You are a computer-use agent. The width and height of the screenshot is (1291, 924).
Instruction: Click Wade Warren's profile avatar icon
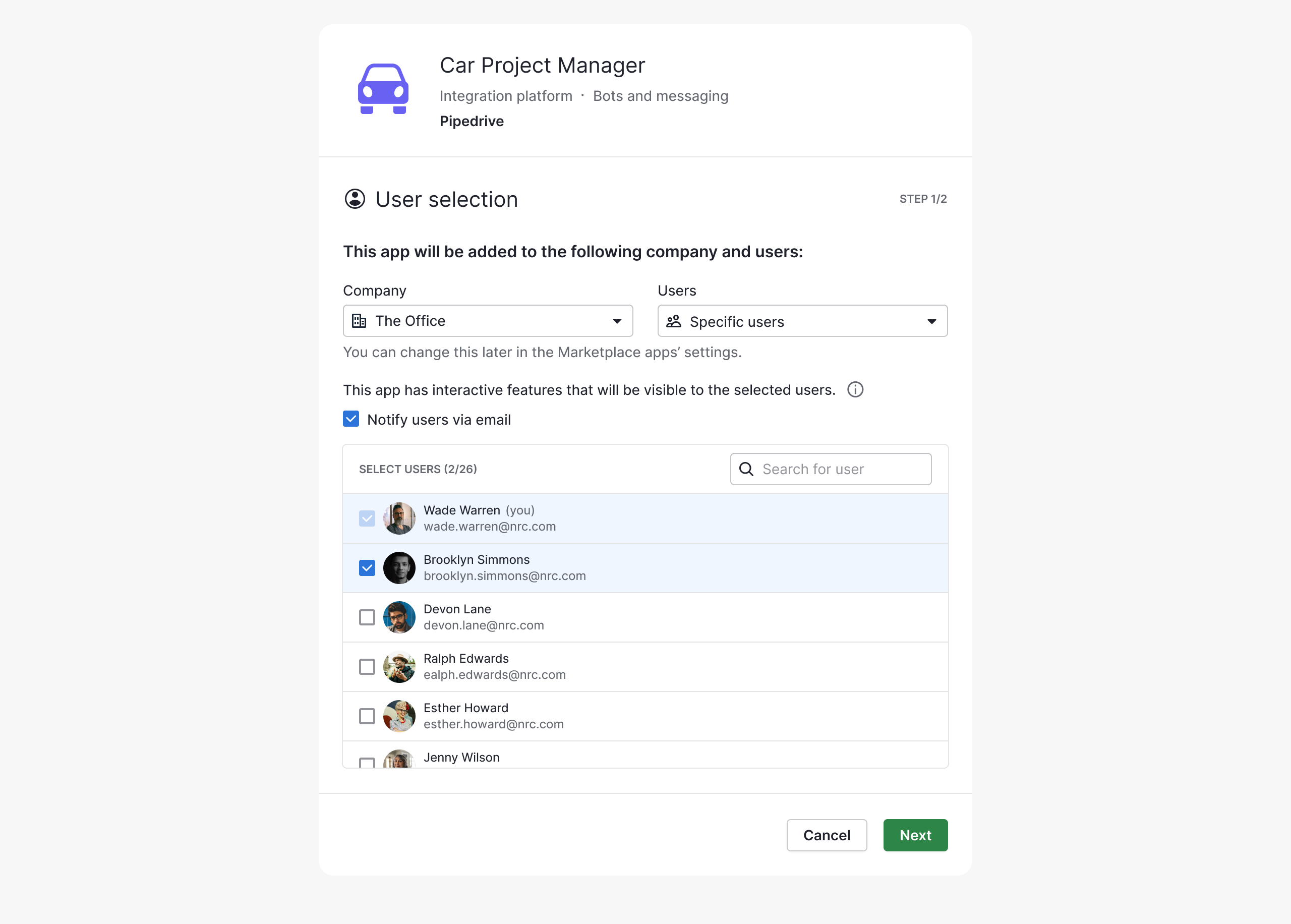[398, 518]
